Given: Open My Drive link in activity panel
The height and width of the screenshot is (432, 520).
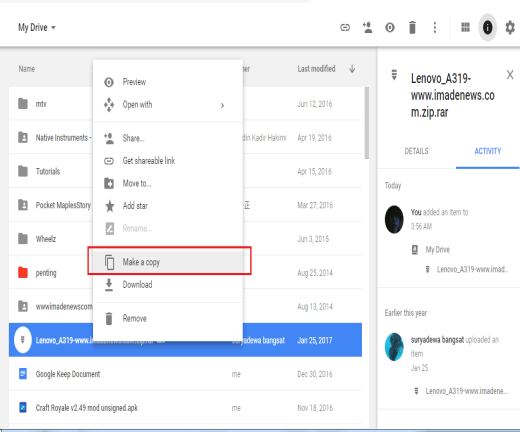Looking at the screenshot, I should tap(438, 250).
